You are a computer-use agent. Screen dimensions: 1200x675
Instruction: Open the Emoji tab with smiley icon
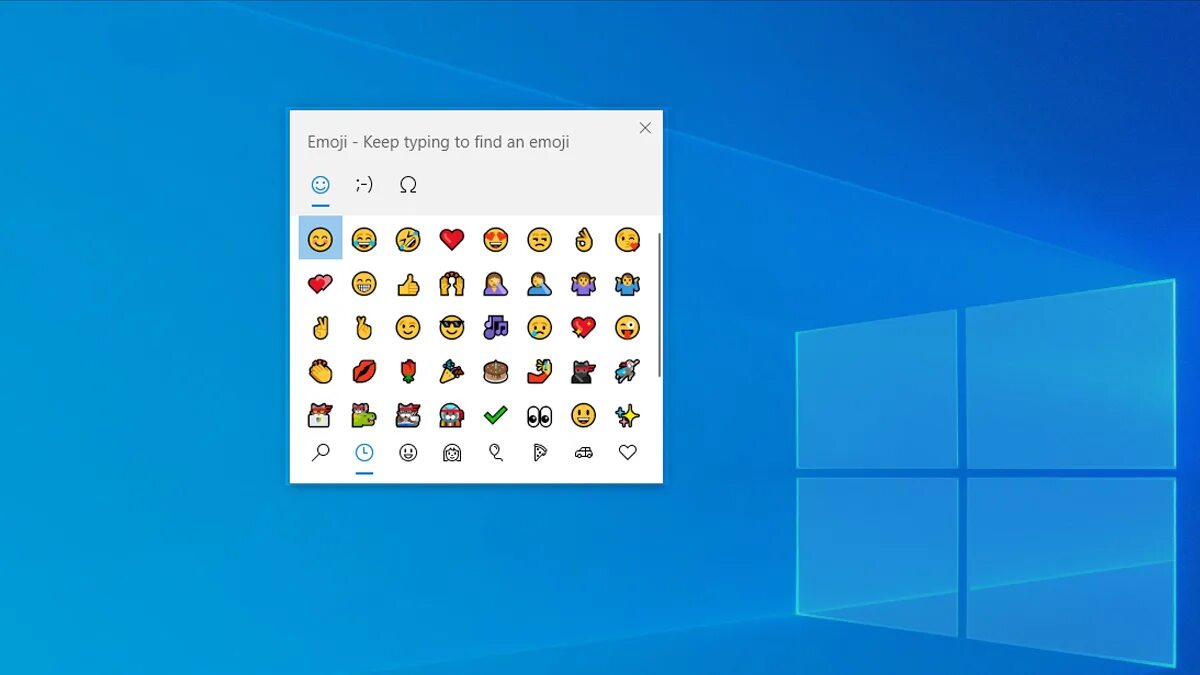320,185
